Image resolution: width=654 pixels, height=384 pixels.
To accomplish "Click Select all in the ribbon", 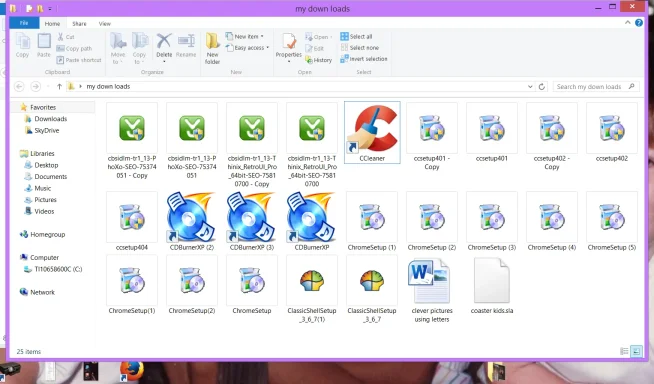I will pyautogui.click(x=356, y=36).
